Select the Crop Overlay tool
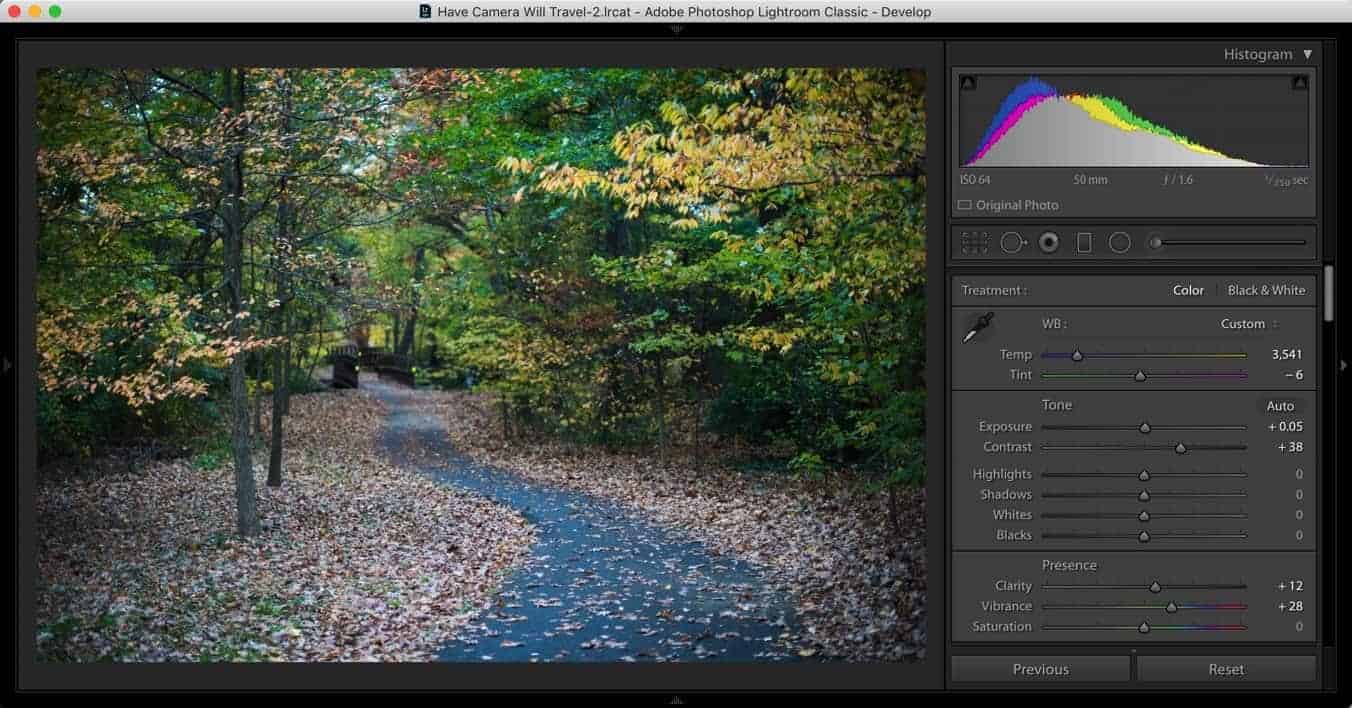This screenshot has width=1352, height=708. [x=974, y=242]
